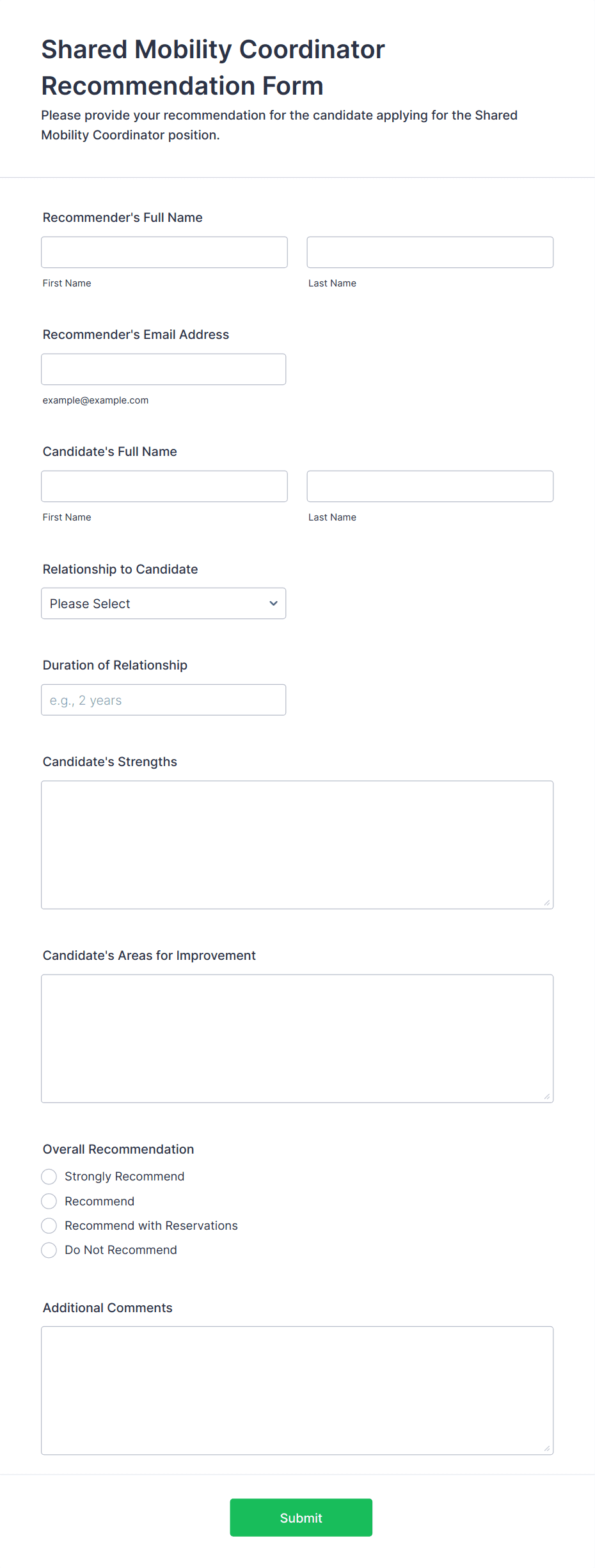Click the Duration of Relationship field
The image size is (595, 1568).
163,700
